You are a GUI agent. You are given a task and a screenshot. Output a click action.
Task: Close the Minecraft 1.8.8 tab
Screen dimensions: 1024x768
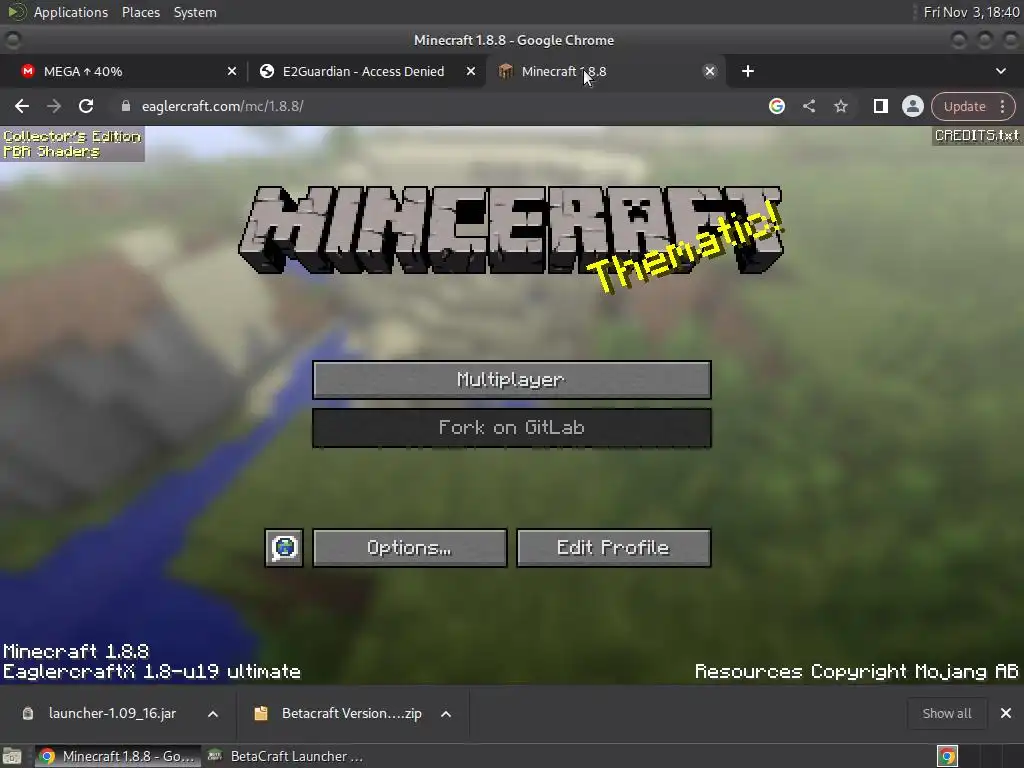coord(710,71)
